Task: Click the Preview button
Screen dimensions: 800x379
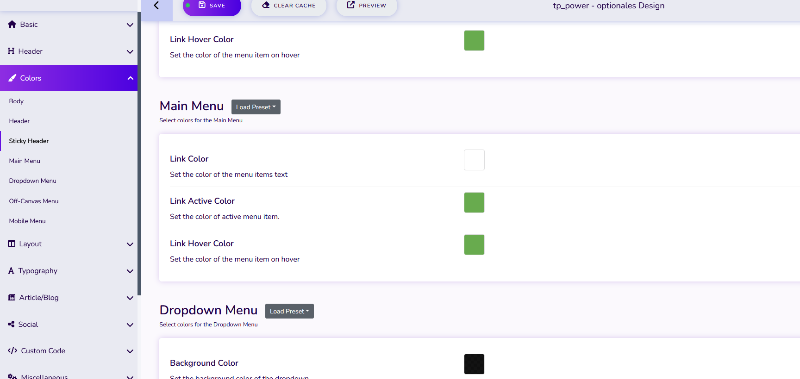Action: 366,6
